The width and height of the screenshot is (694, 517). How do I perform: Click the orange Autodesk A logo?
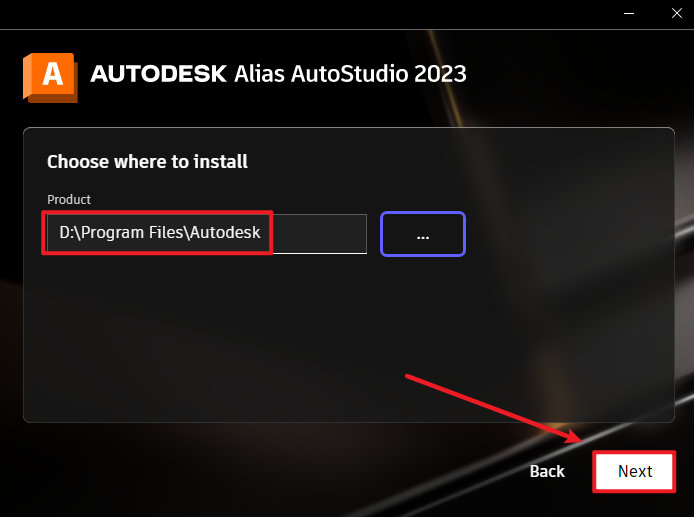(x=50, y=78)
